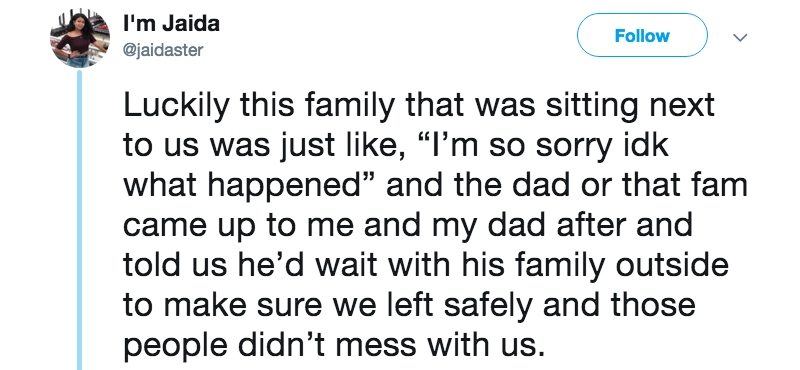Follow the @jaidaster account
This screenshot has width=800, height=370.
click(x=642, y=35)
